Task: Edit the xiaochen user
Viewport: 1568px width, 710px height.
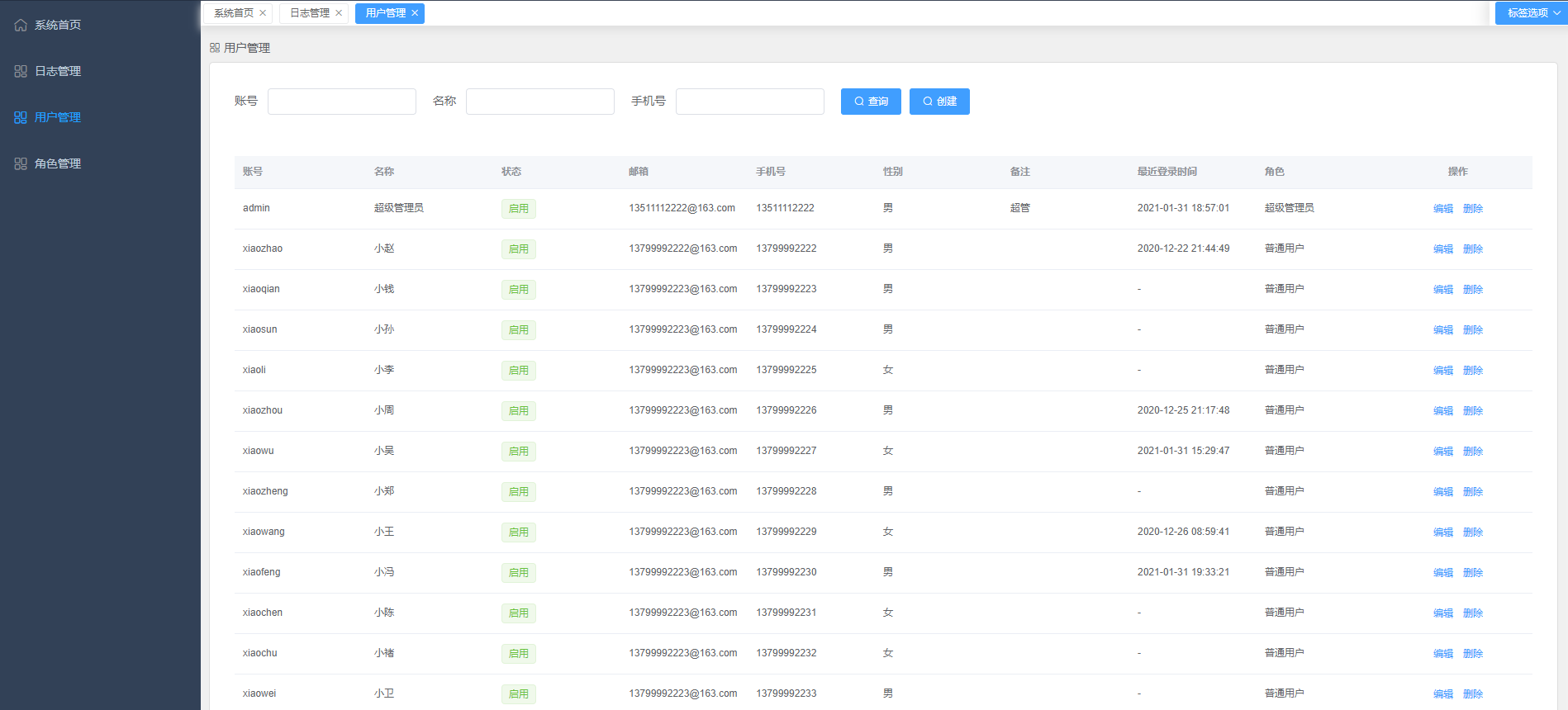Action: 1443,613
